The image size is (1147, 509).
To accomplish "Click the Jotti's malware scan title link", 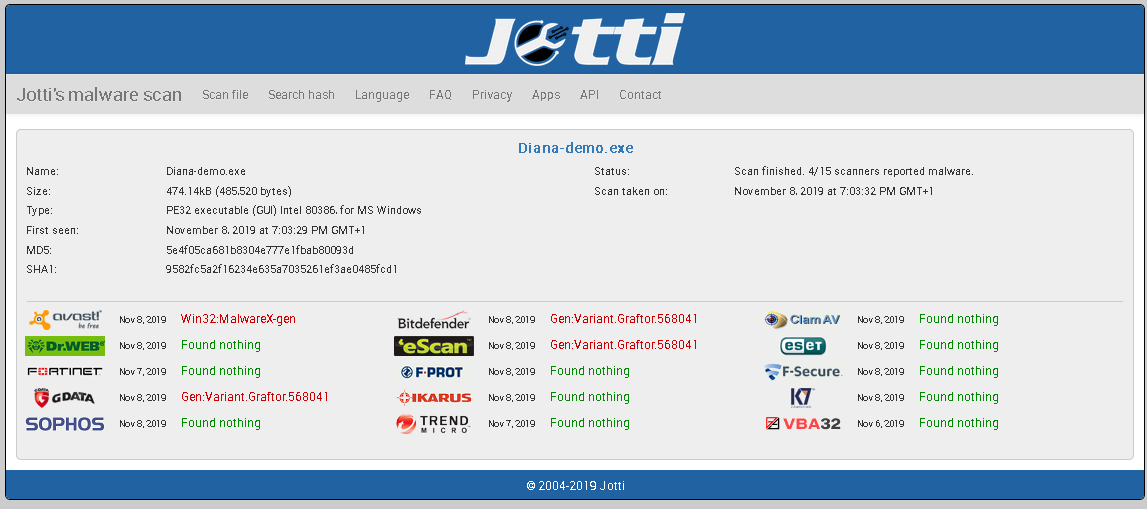I will (99, 94).
